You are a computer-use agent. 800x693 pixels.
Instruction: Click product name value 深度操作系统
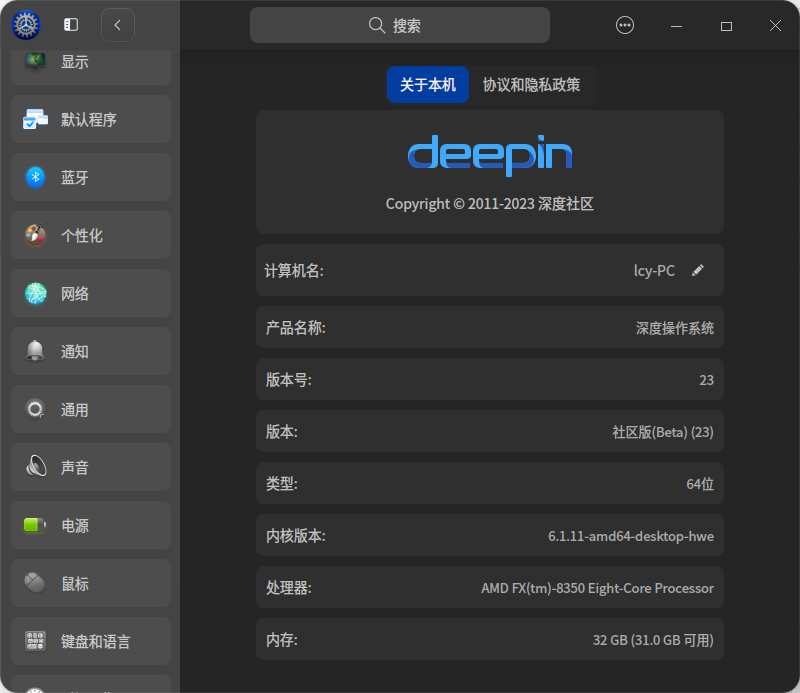pos(674,328)
